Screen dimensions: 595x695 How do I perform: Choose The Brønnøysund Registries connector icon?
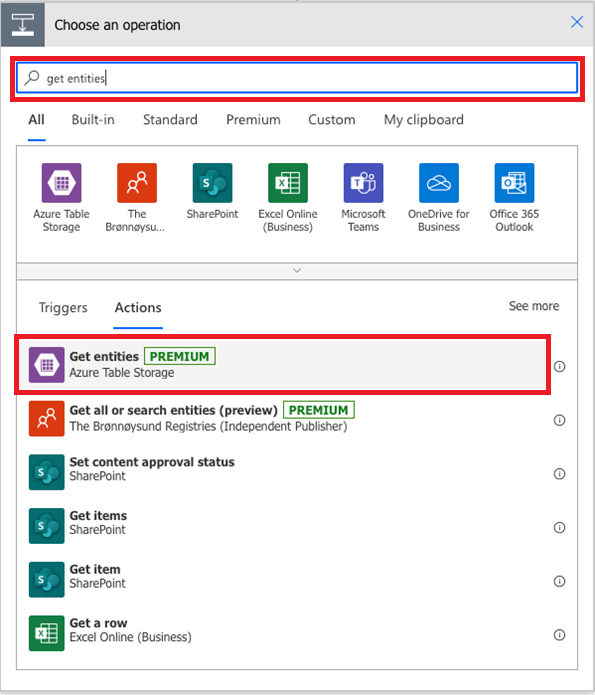pos(137,183)
